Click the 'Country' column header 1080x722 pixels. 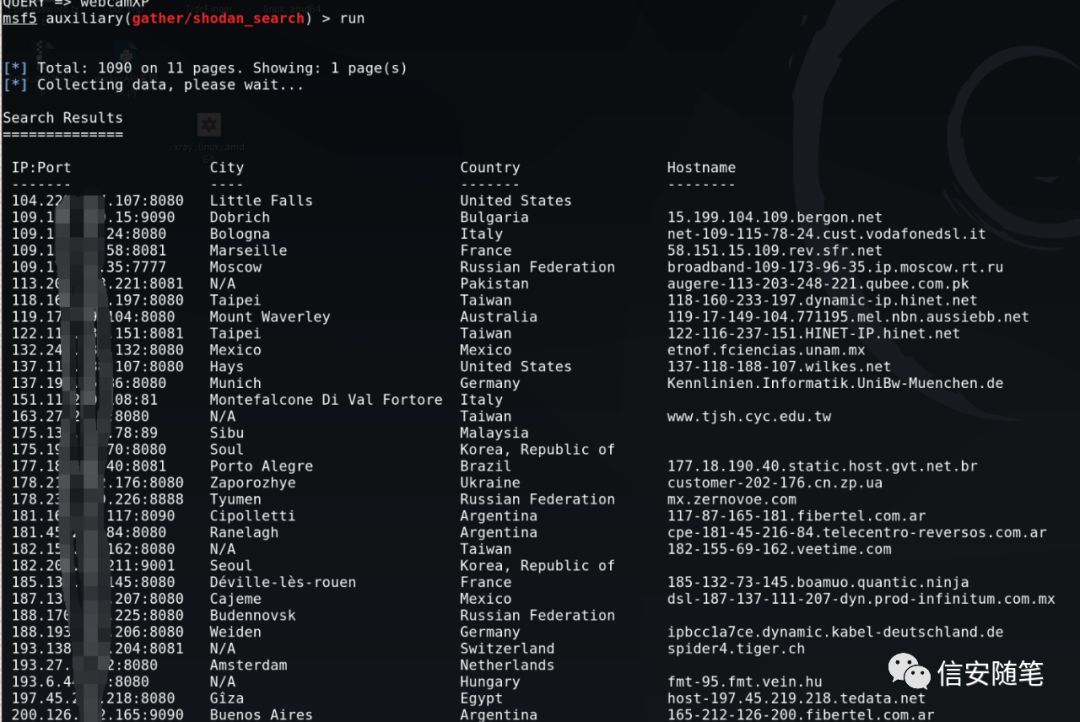pyautogui.click(x=490, y=167)
